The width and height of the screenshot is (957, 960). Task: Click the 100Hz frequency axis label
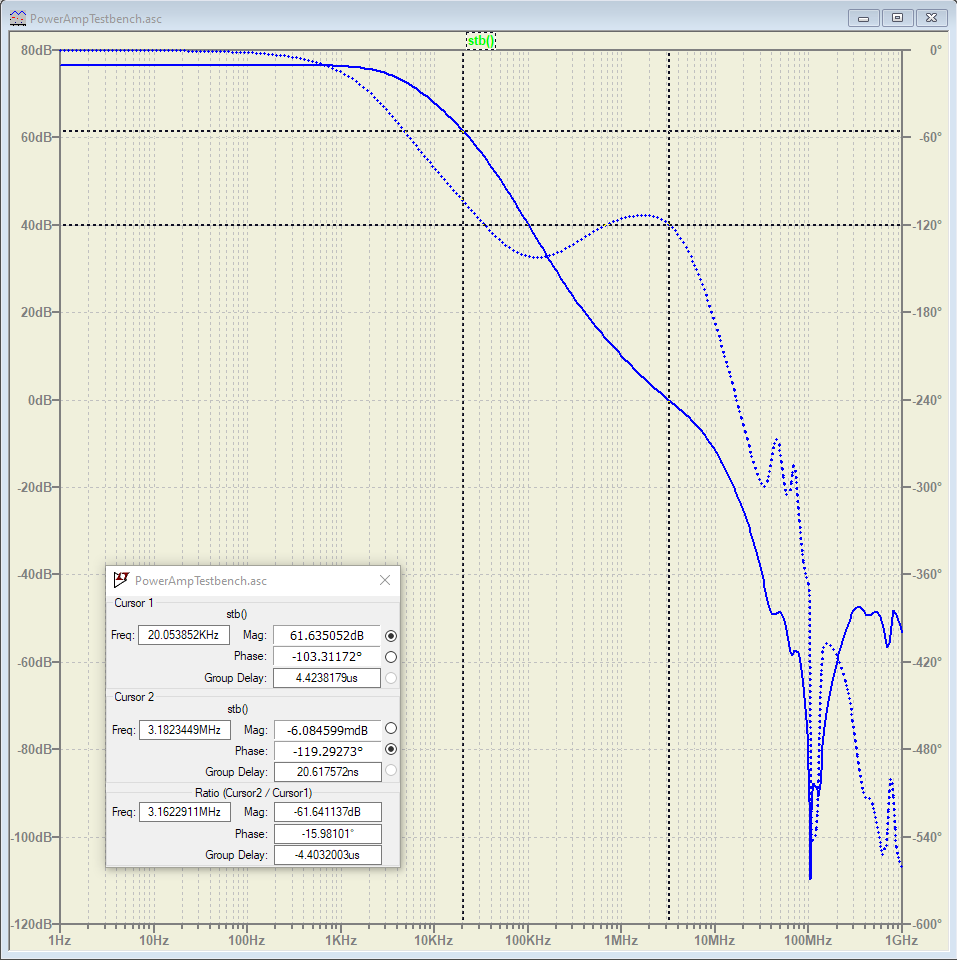pyautogui.click(x=246, y=940)
